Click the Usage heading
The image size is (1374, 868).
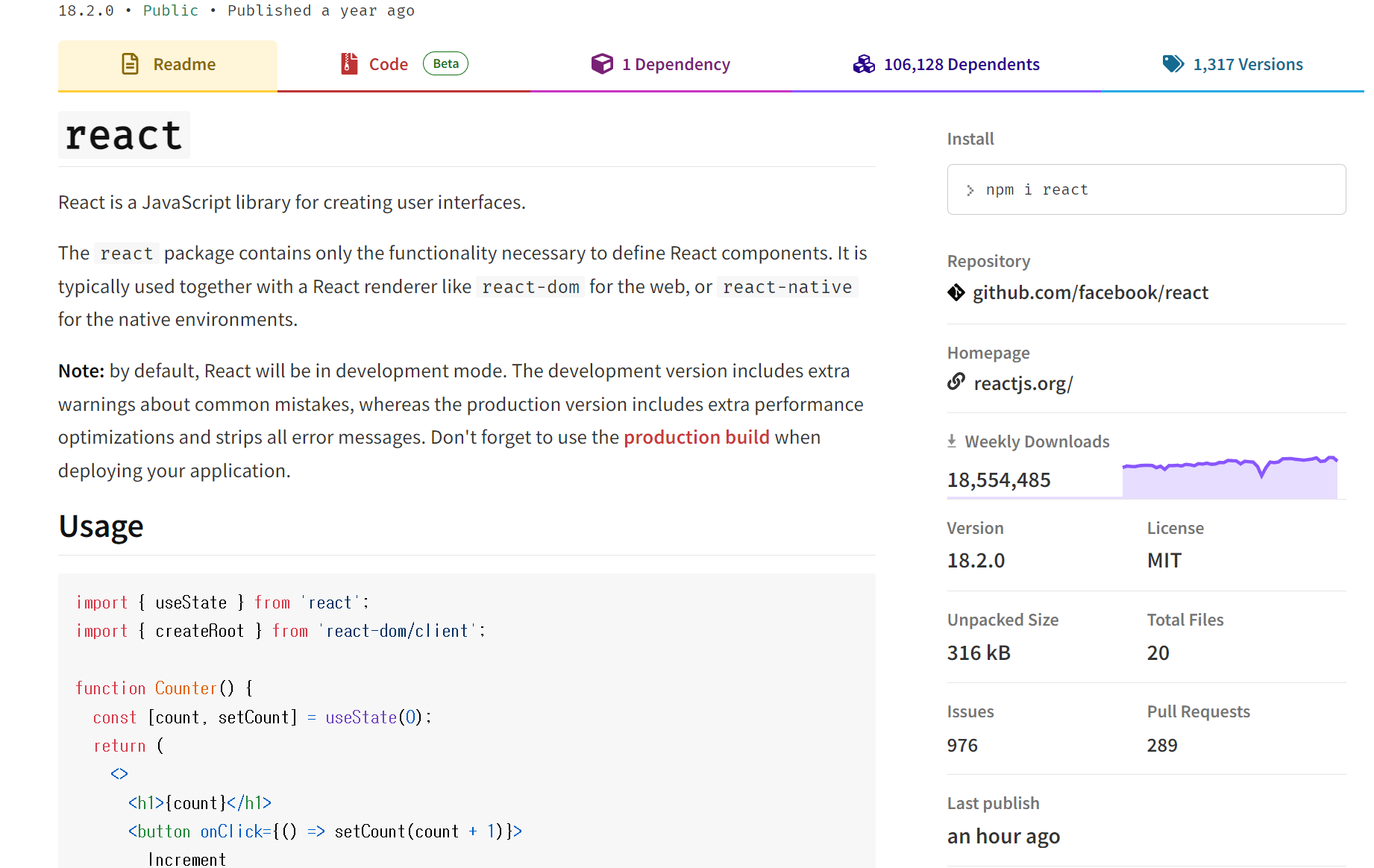101,526
